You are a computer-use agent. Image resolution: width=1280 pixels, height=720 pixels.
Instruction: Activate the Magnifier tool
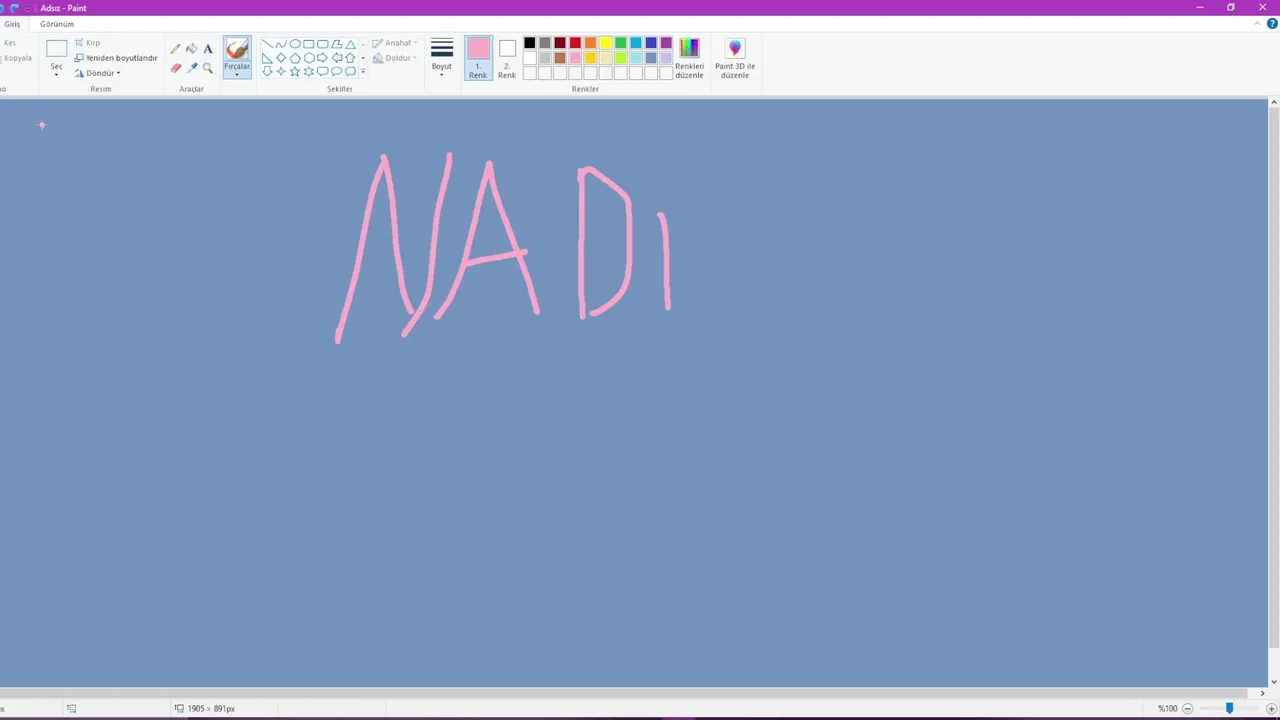pyautogui.click(x=208, y=68)
